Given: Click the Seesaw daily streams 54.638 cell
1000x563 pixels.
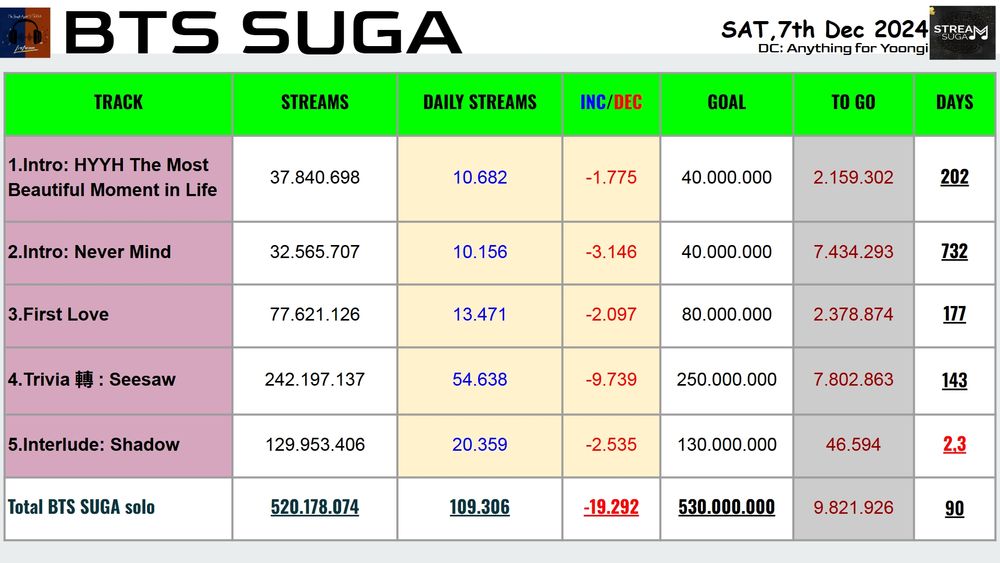Looking at the screenshot, I should [480, 380].
